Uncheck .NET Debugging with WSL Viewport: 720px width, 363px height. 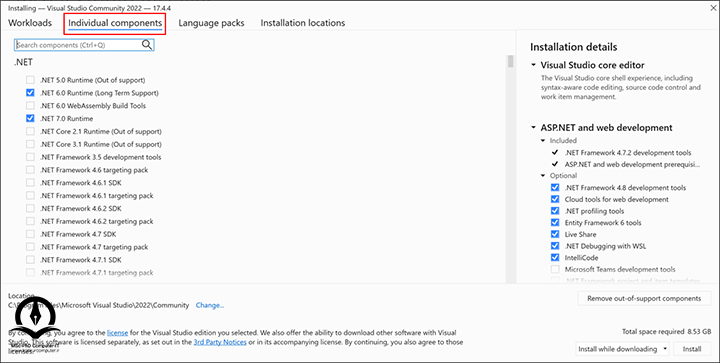555,246
